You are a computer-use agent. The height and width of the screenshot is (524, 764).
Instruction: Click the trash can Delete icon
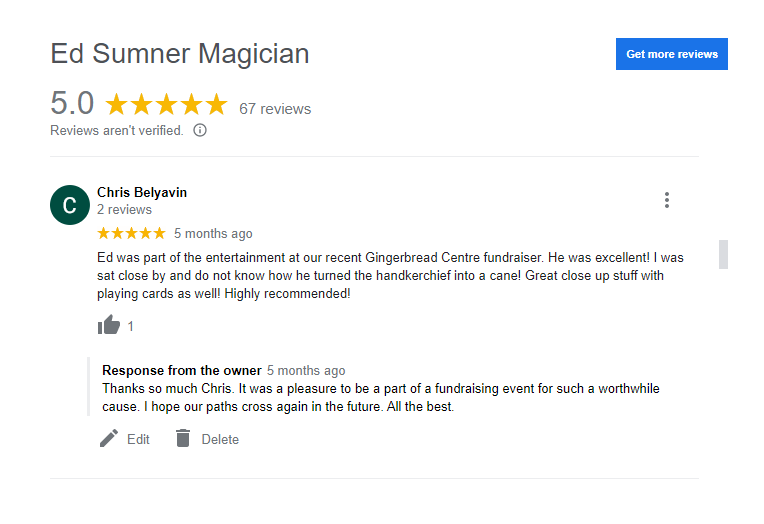pos(183,438)
